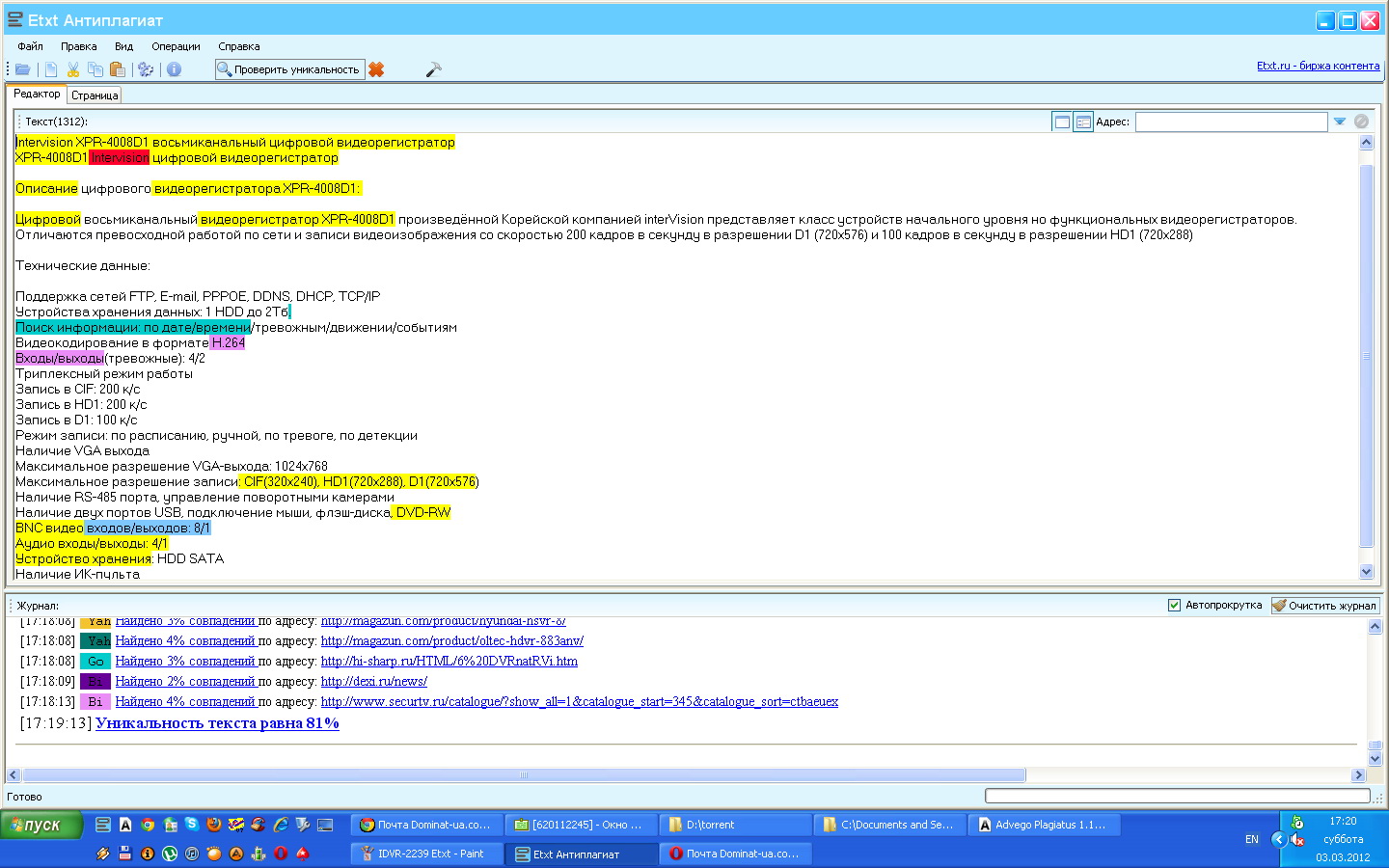The height and width of the screenshot is (868, 1389).
Task: Stop checking with the red X icon
Action: pyautogui.click(x=376, y=69)
